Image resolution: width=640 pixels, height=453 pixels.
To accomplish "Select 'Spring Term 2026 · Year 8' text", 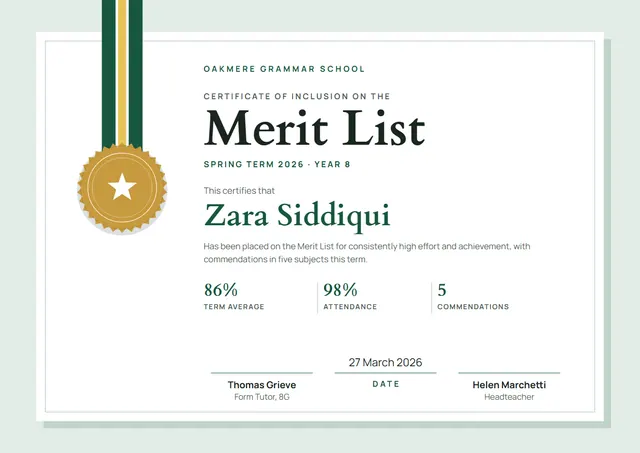I will coord(277,164).
